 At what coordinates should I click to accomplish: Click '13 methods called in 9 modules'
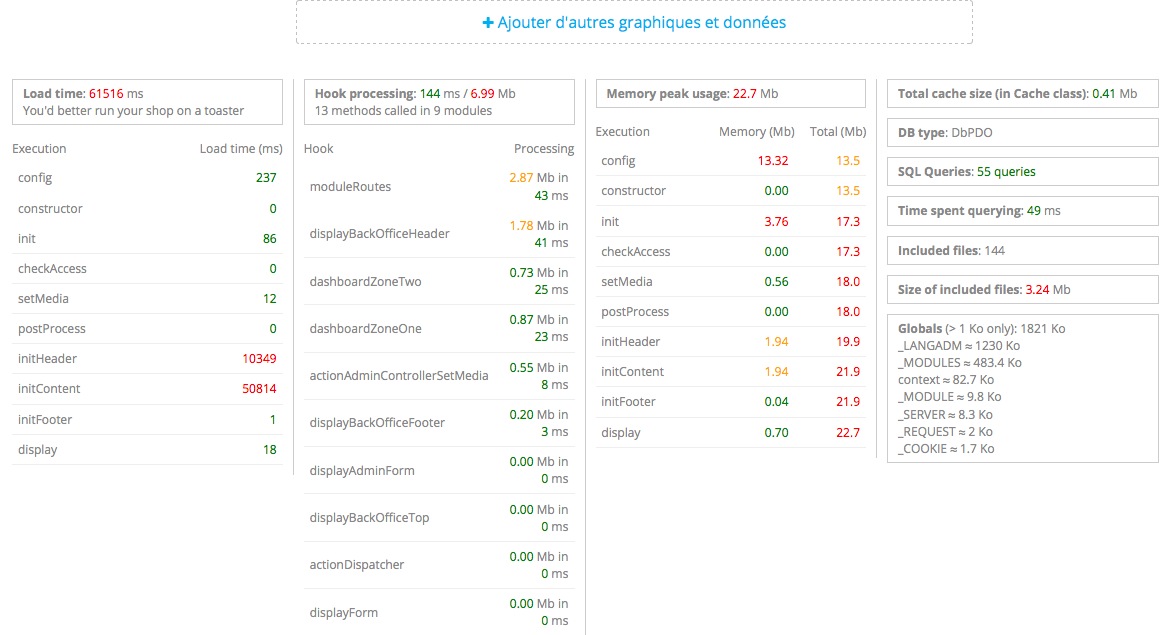point(403,111)
